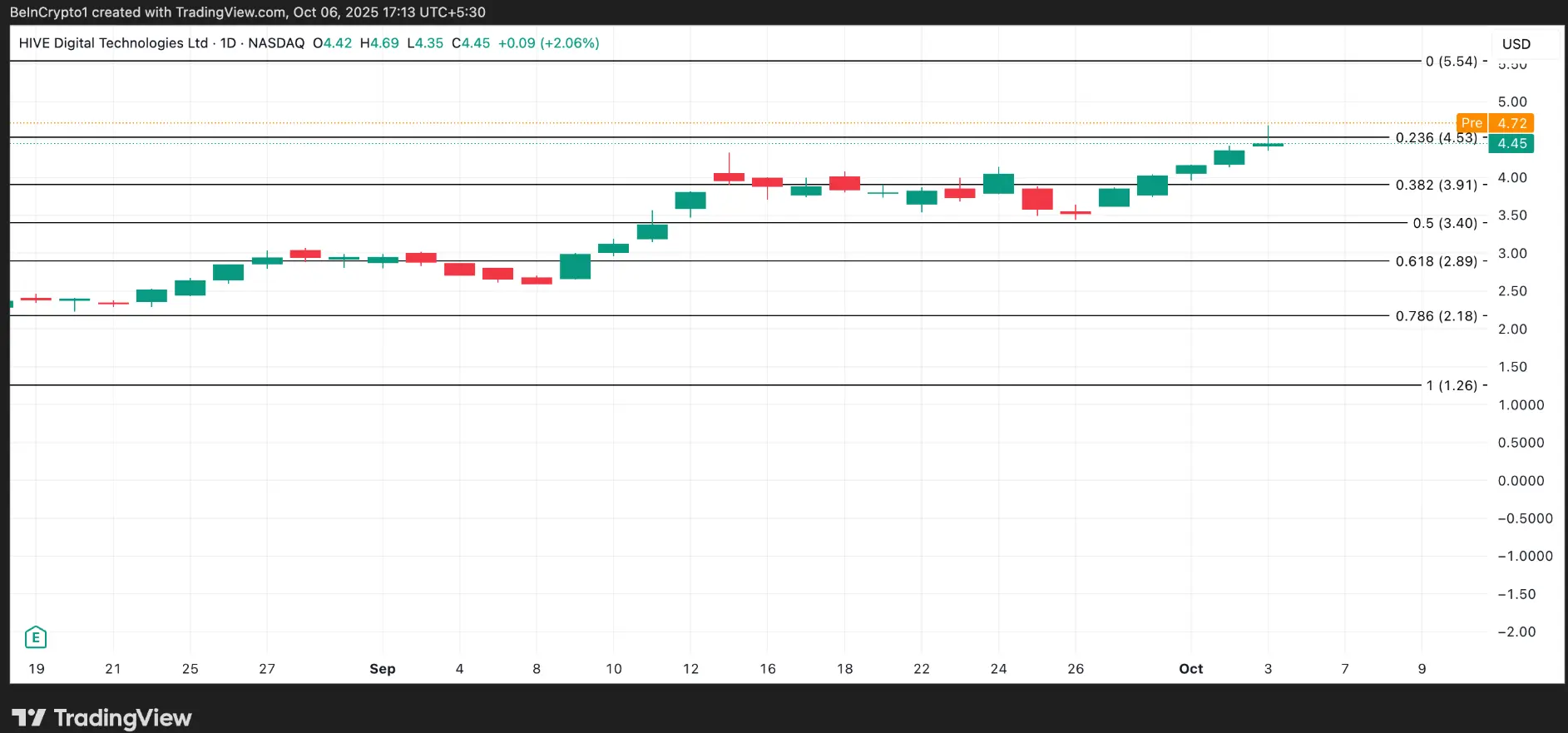Select the 1 (1.26) Fibonacci level label

tap(1452, 385)
